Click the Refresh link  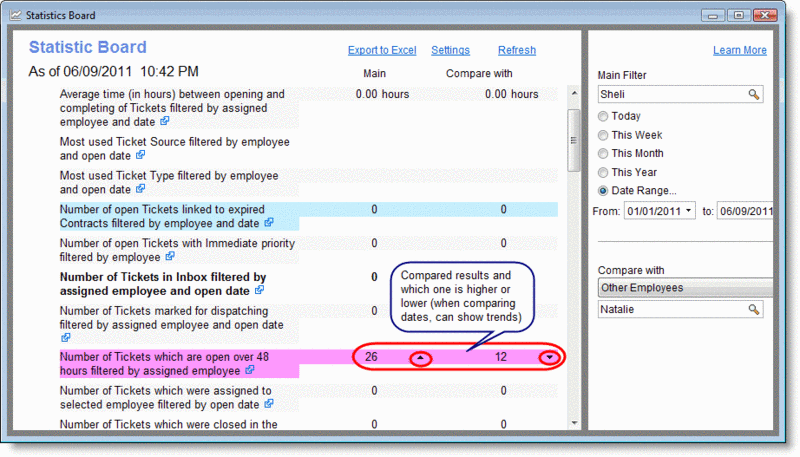pos(516,50)
